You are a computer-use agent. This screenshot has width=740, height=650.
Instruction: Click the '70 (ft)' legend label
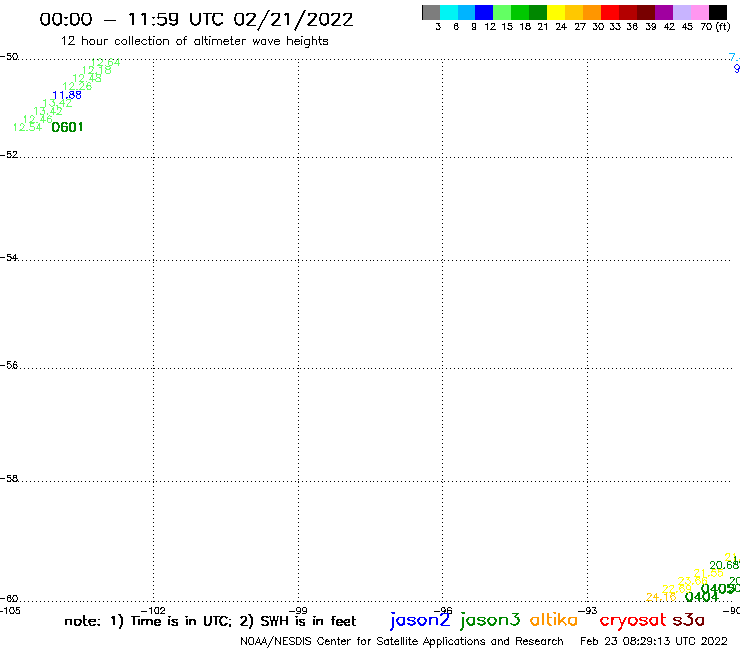715,27
